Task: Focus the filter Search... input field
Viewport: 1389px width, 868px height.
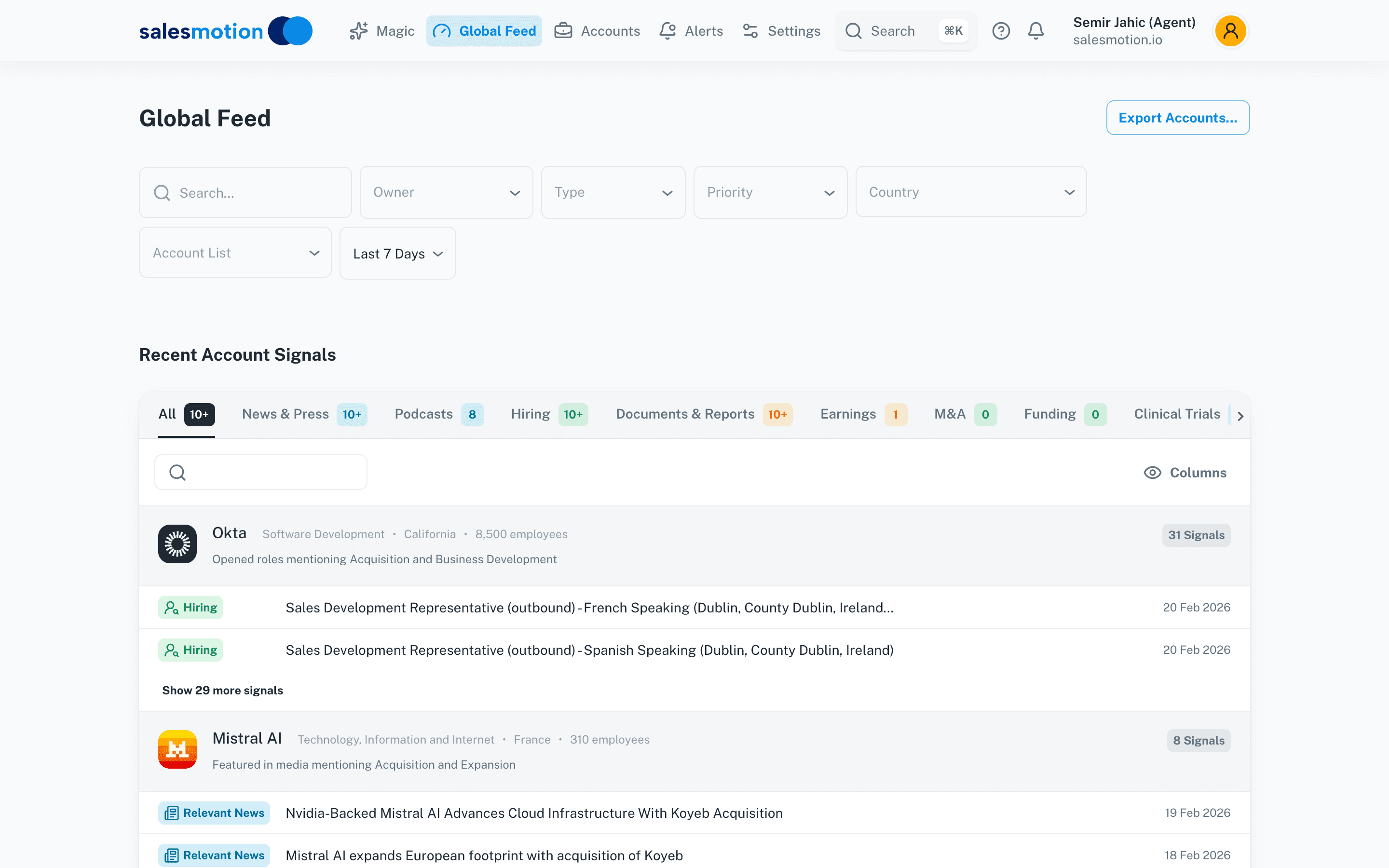Action: (x=245, y=192)
